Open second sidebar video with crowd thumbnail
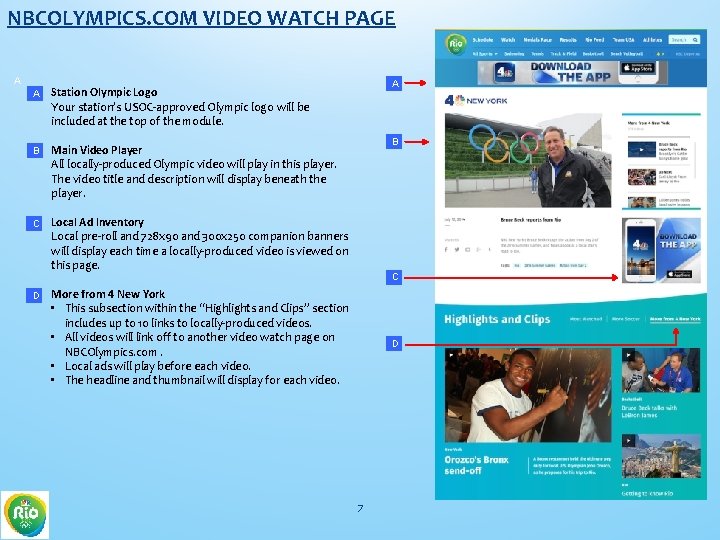Image resolution: width=720 pixels, height=540 pixels. coord(641,177)
